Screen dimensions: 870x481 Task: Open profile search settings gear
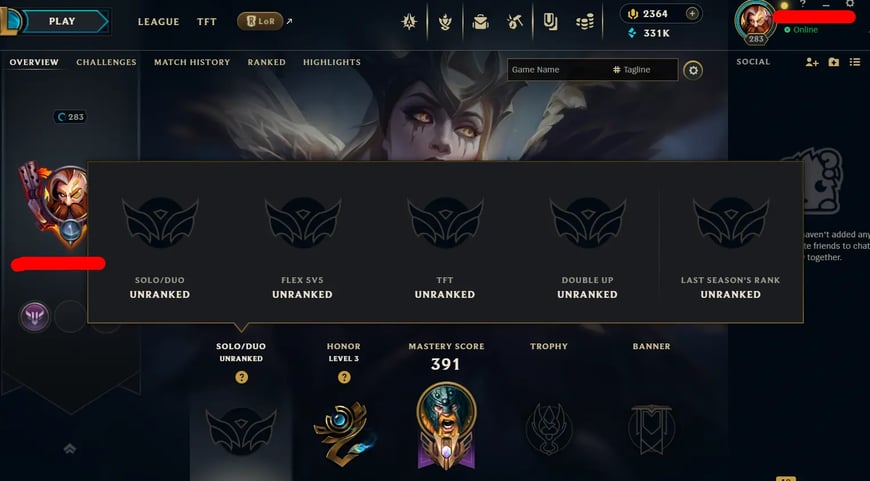[x=692, y=70]
